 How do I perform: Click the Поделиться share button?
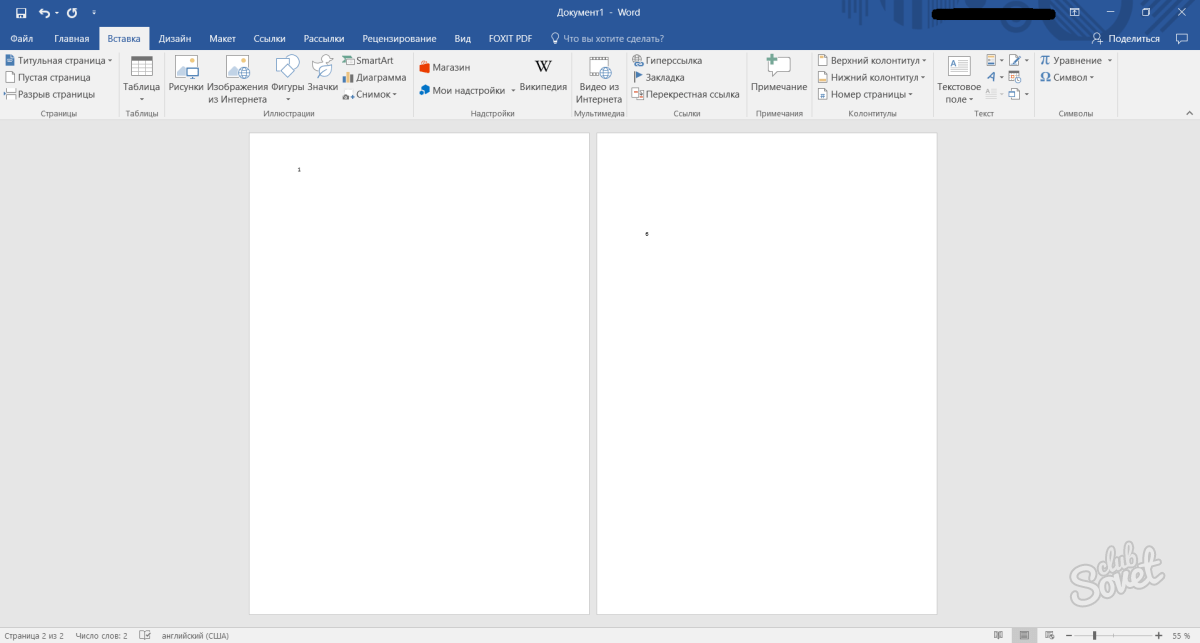[1126, 39]
